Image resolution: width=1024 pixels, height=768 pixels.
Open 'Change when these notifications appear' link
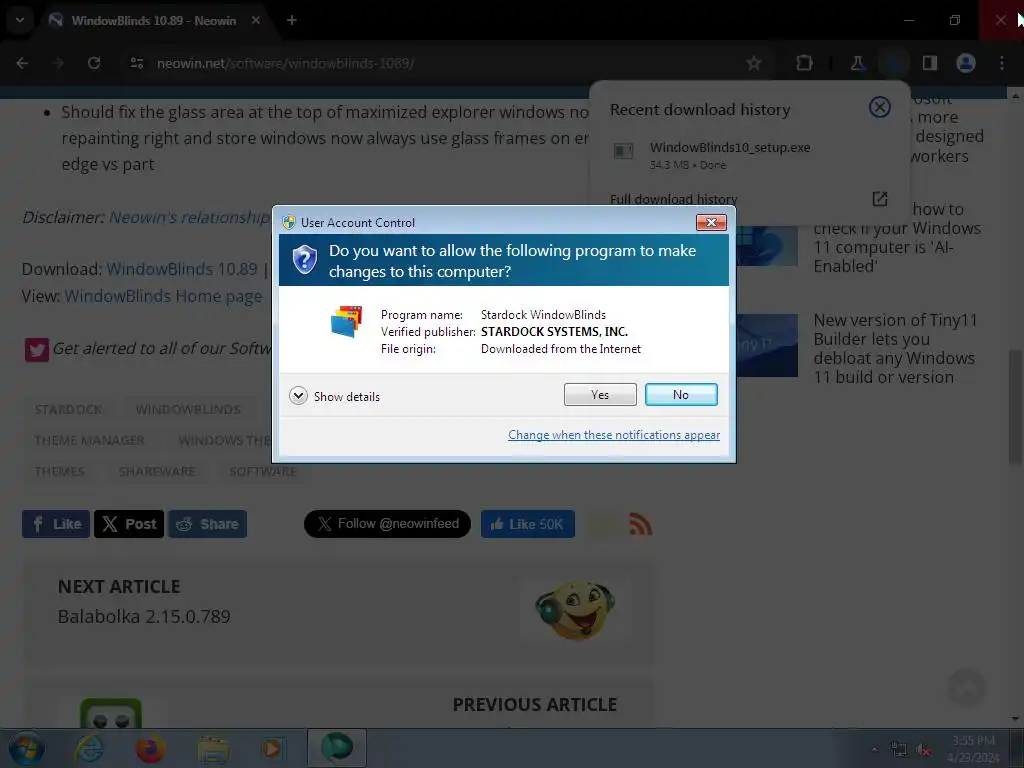click(x=614, y=435)
